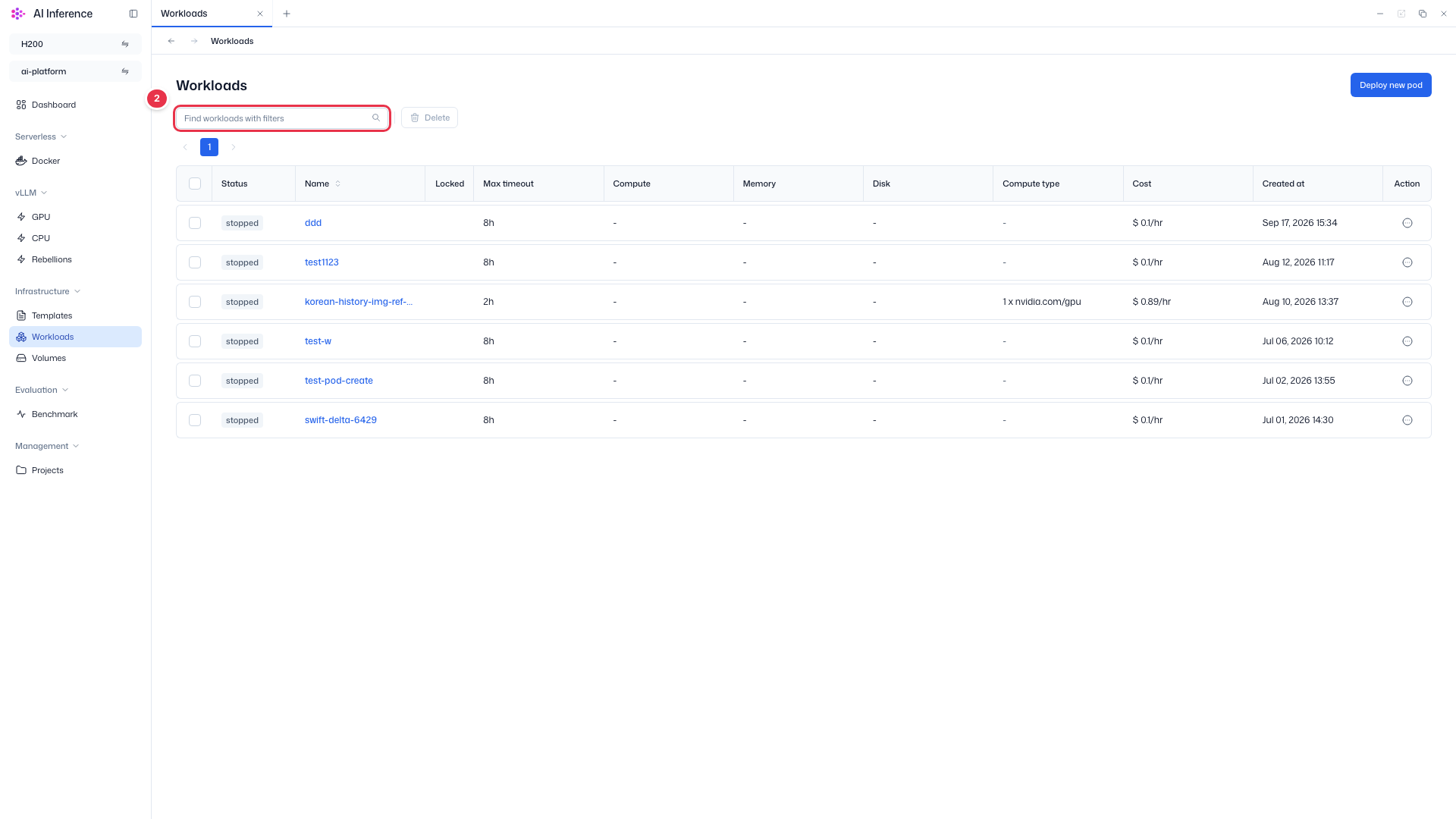Click Deploy new pod button
Screen dimensions: 1456x819
[x=1391, y=85]
